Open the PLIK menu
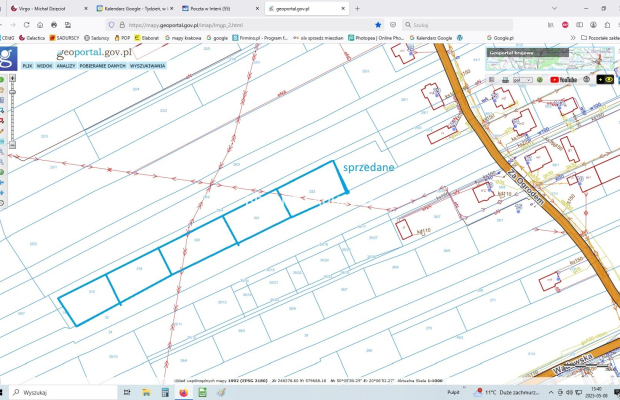The image size is (620, 400). pos(27,65)
